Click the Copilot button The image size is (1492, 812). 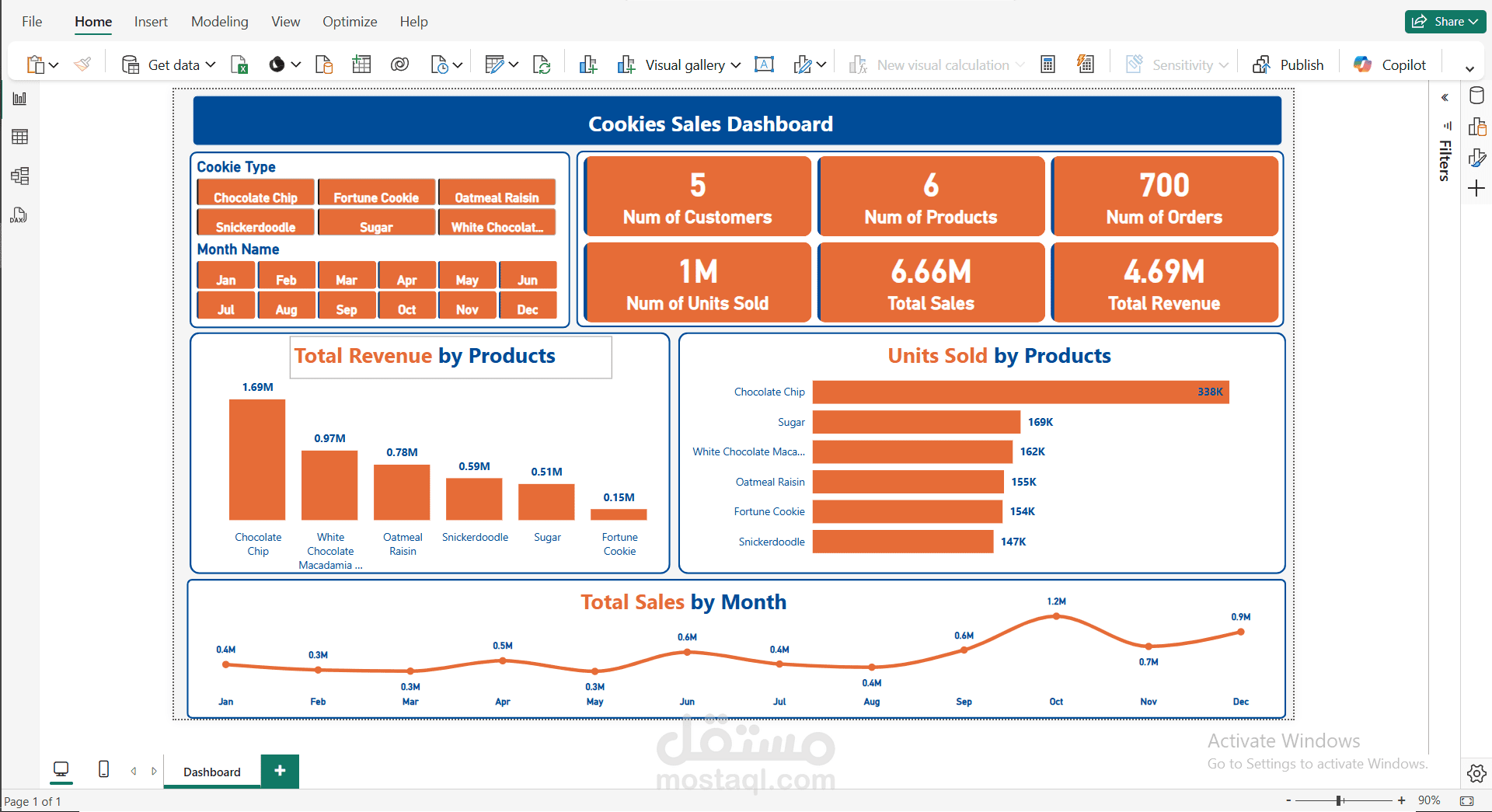click(1389, 64)
